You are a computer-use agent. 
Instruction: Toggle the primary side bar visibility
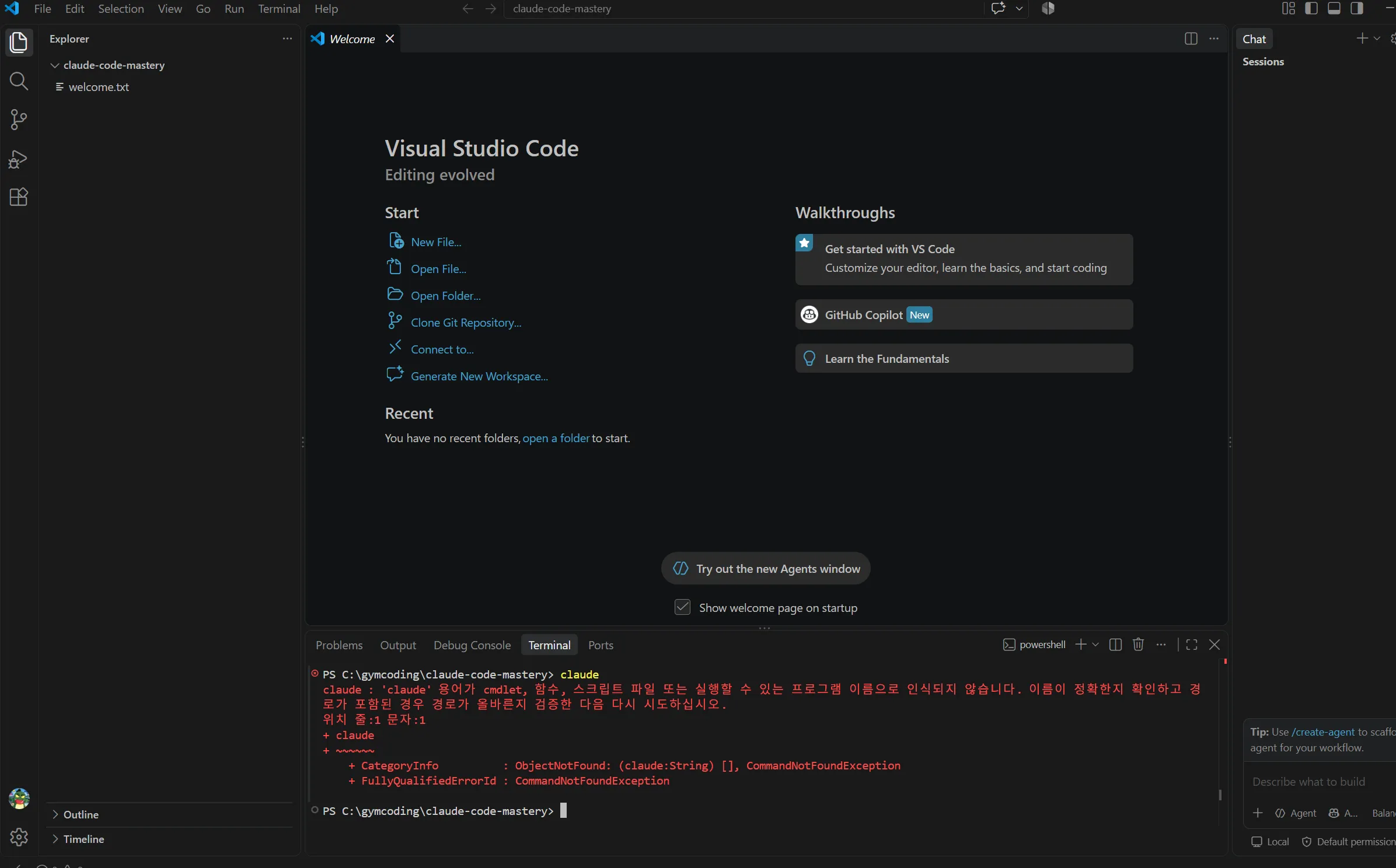click(x=1311, y=8)
